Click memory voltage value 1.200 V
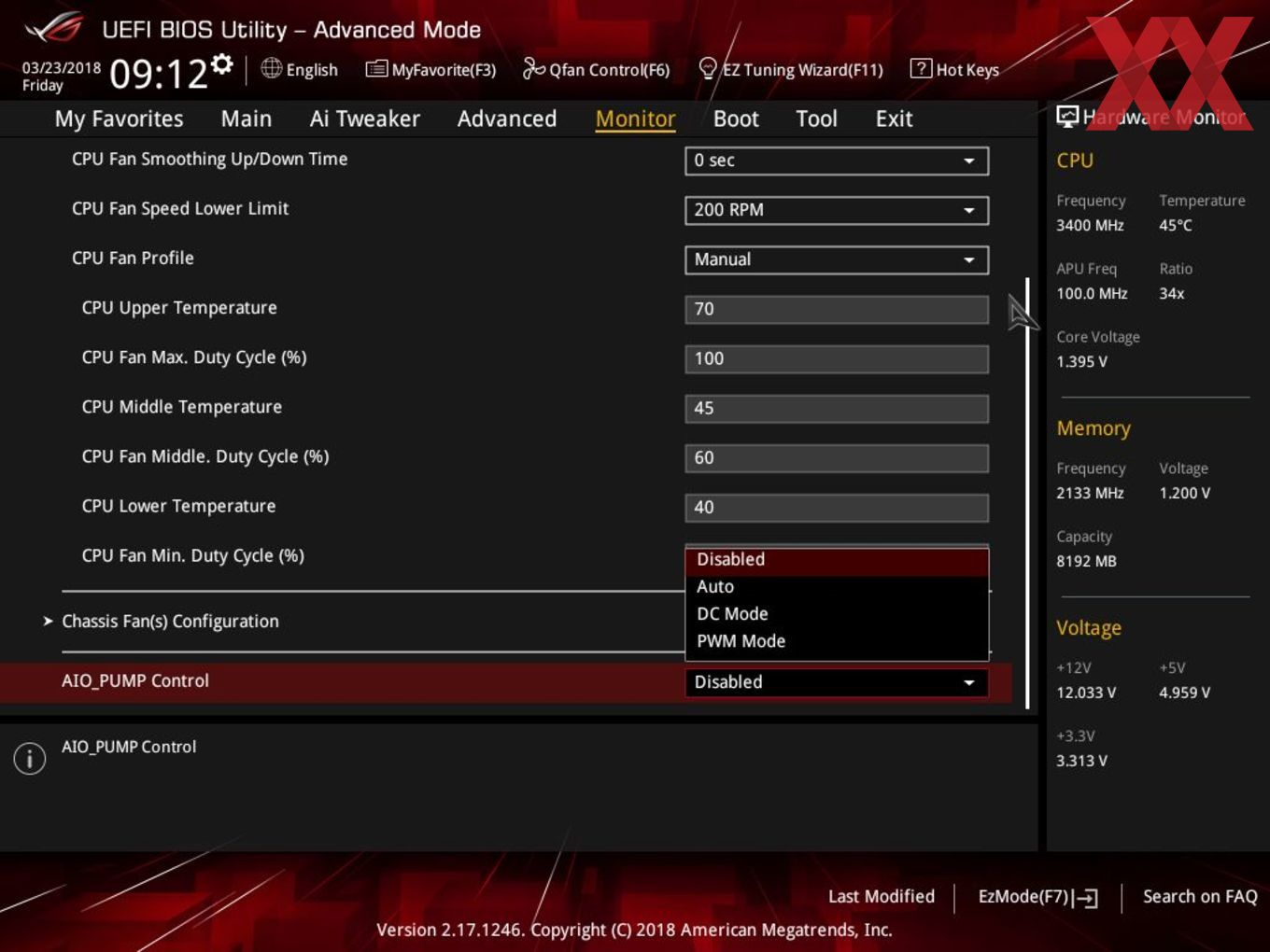 pyautogui.click(x=1185, y=494)
